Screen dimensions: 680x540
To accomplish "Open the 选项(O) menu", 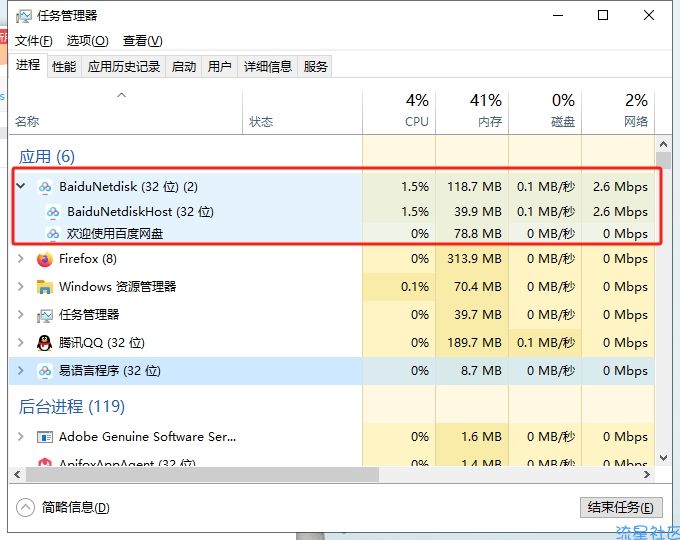I will click(x=88, y=41).
